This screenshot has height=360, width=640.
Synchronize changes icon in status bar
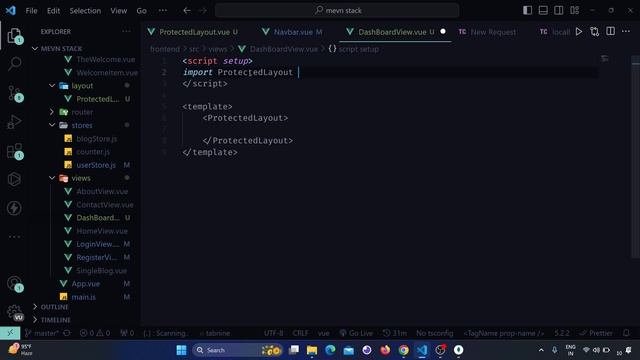pyautogui.click(x=67, y=333)
